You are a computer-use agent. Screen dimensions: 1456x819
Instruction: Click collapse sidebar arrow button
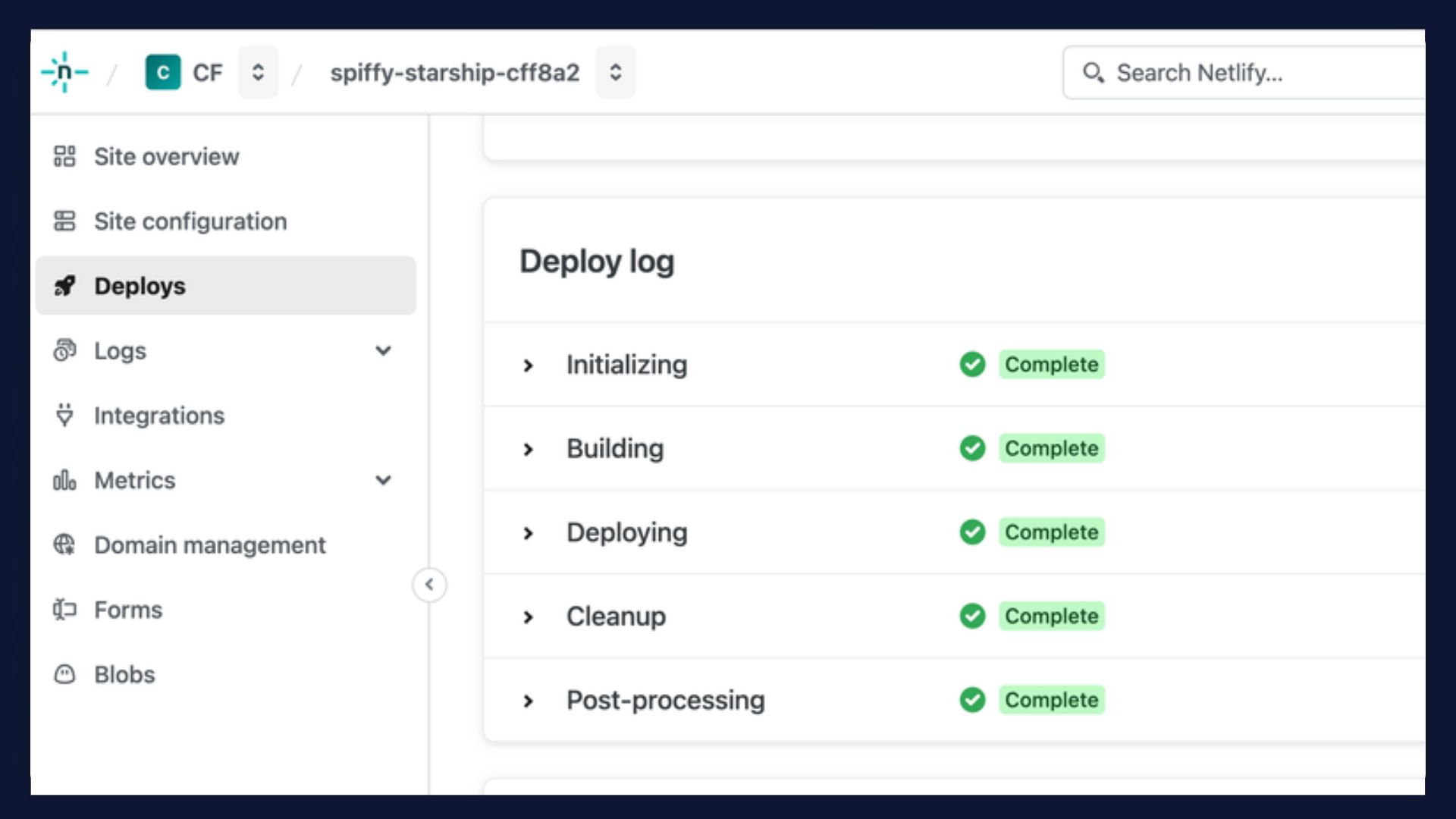[429, 584]
